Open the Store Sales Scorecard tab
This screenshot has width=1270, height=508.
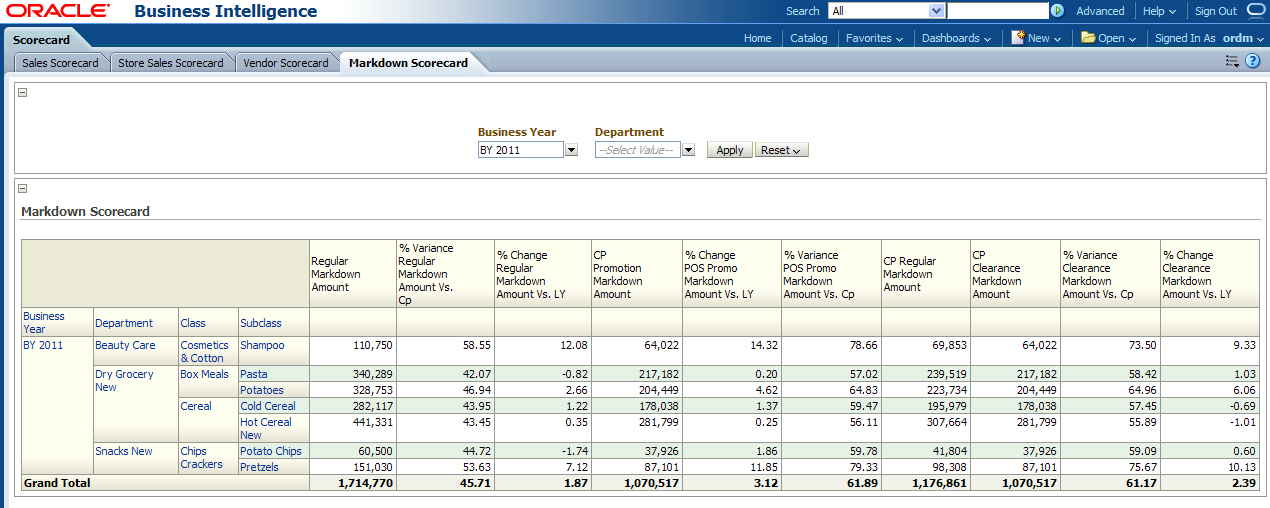click(x=171, y=63)
